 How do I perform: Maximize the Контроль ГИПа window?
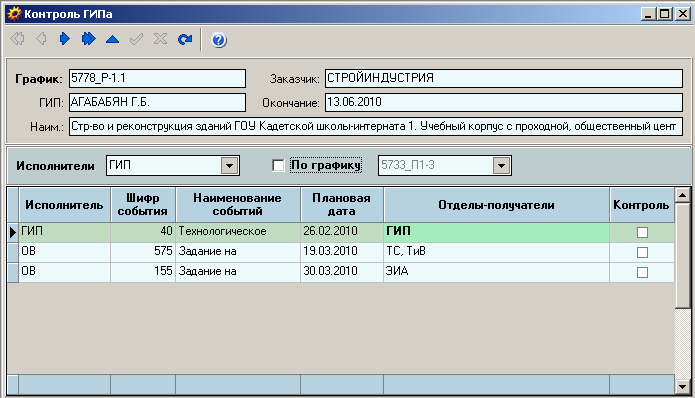tap(665, 14)
